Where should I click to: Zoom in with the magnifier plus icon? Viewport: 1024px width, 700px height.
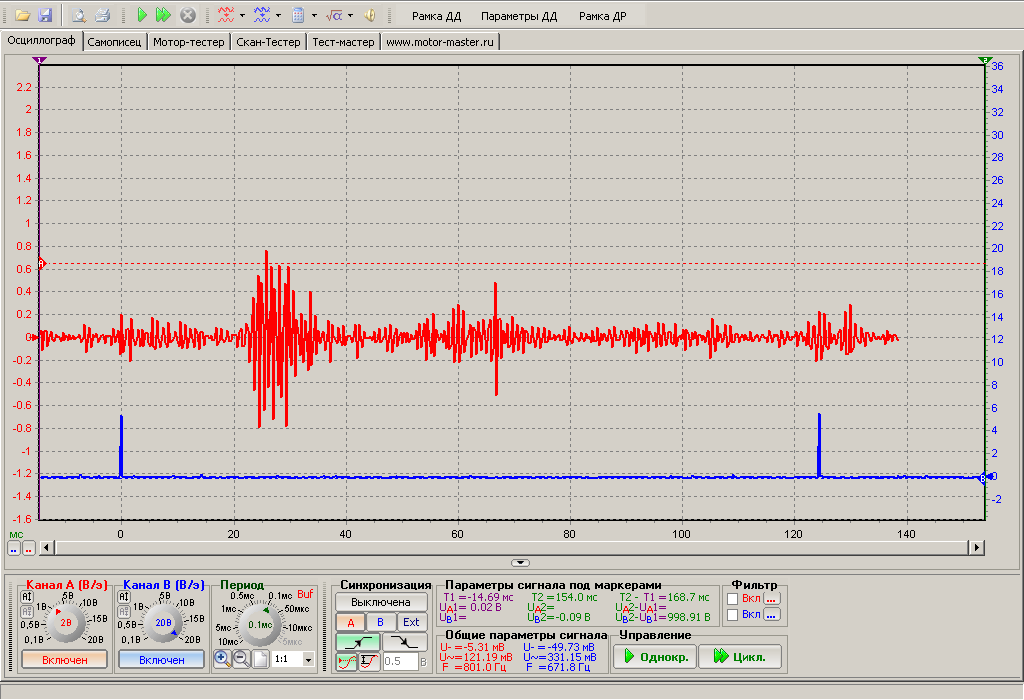point(222,659)
